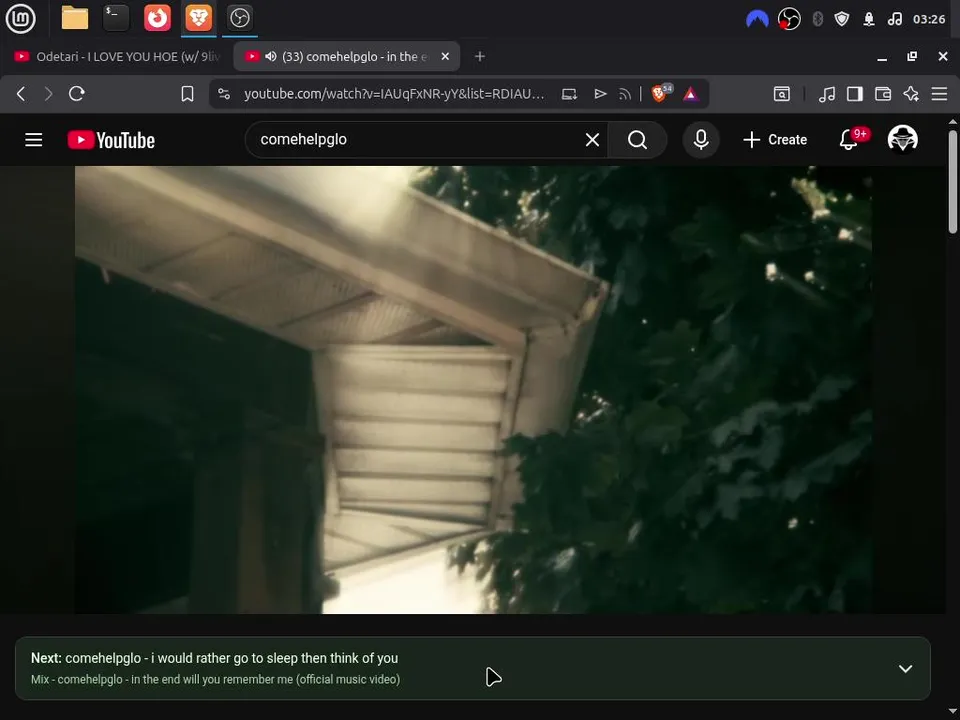960x720 pixels.
Task: Go forward in browser history
Action: click(48, 94)
